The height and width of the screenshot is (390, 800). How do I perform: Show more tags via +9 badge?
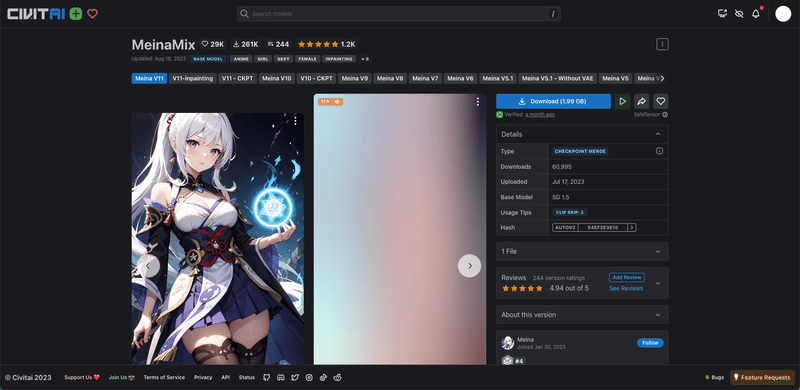pos(365,59)
